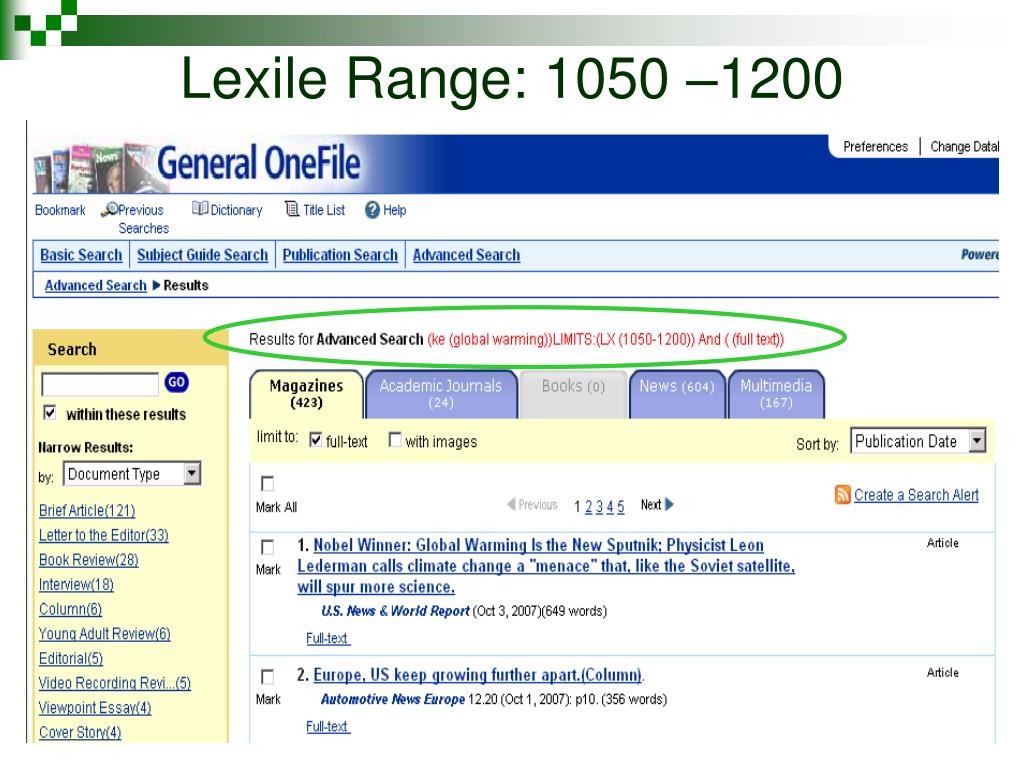Open Europe, US keep growing apart article

tap(478, 675)
